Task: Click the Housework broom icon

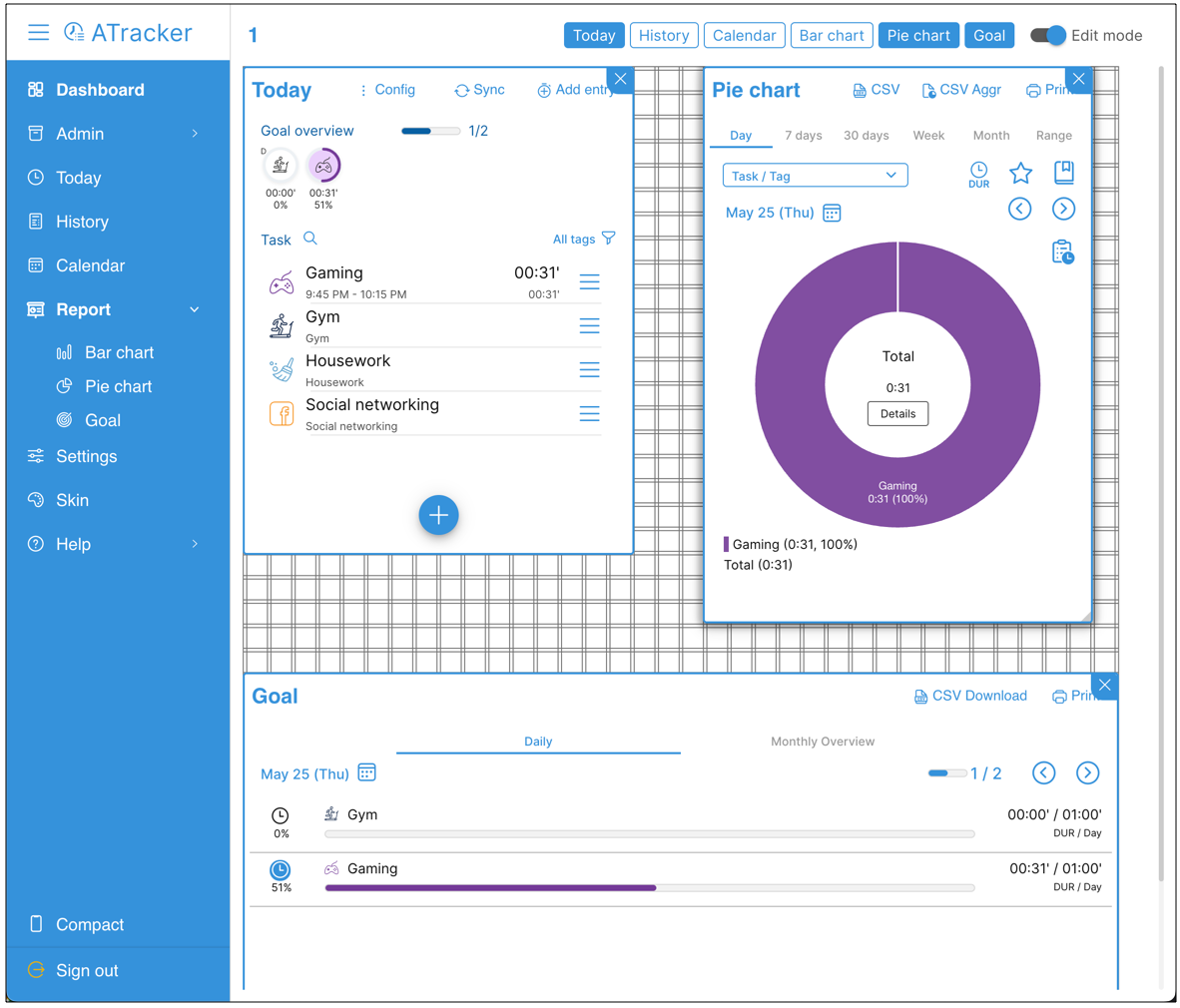Action: coord(283,370)
